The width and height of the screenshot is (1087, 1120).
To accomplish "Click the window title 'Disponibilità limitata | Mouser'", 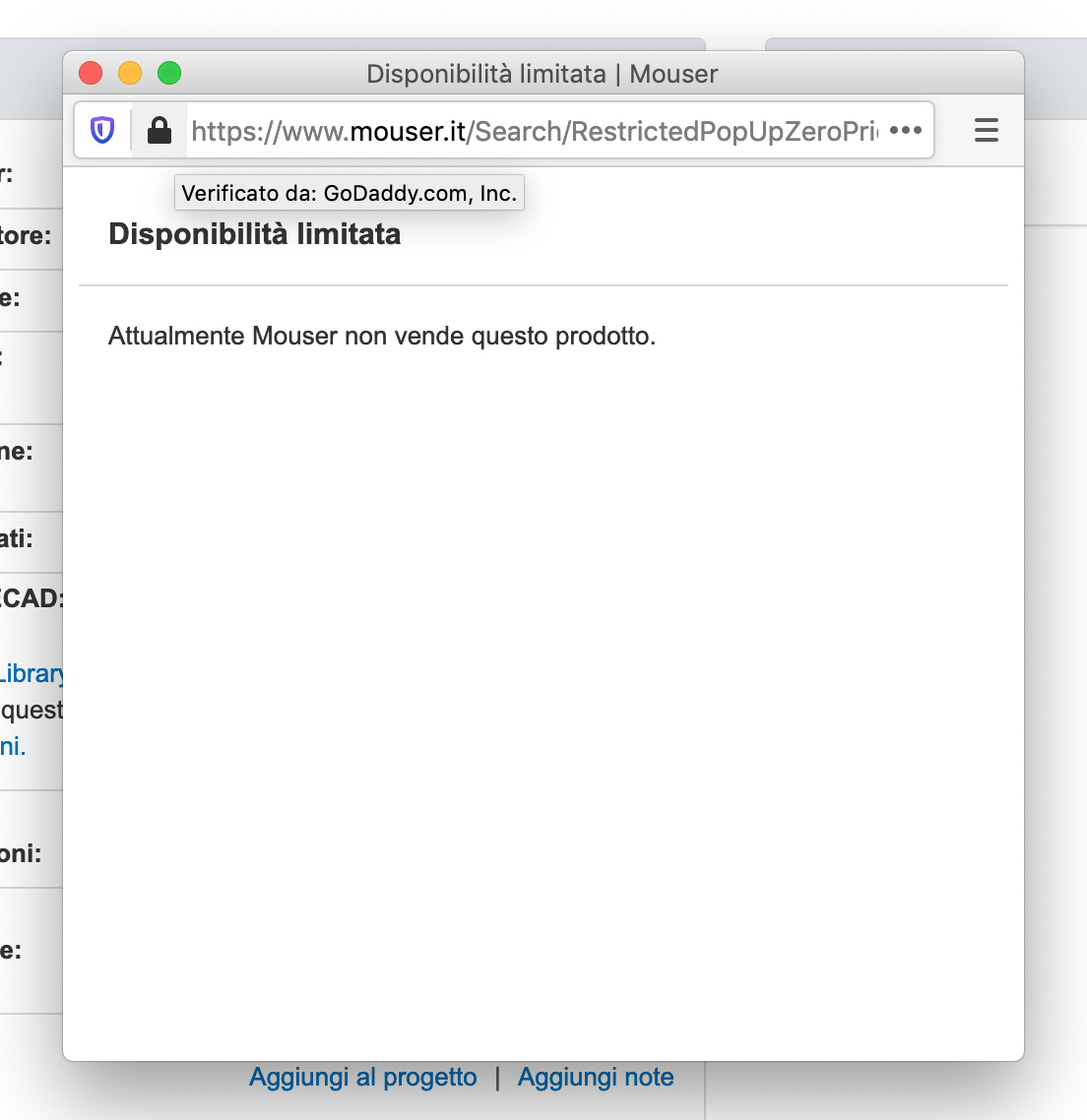I will coord(542,74).
